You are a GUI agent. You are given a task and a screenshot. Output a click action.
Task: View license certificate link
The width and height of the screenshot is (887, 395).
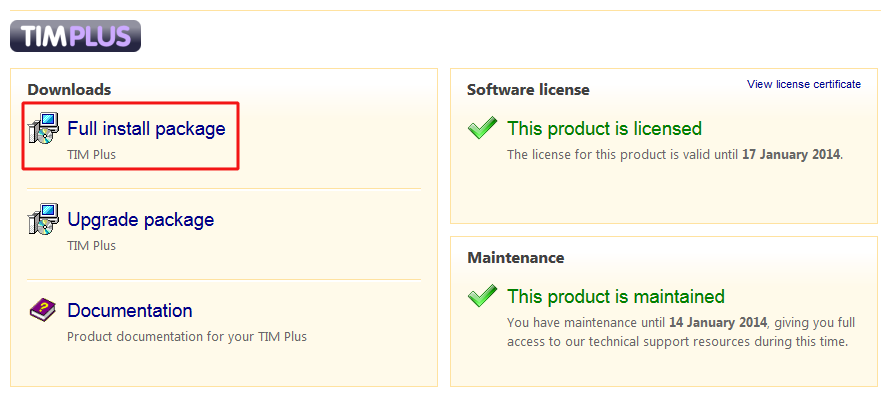coord(804,84)
